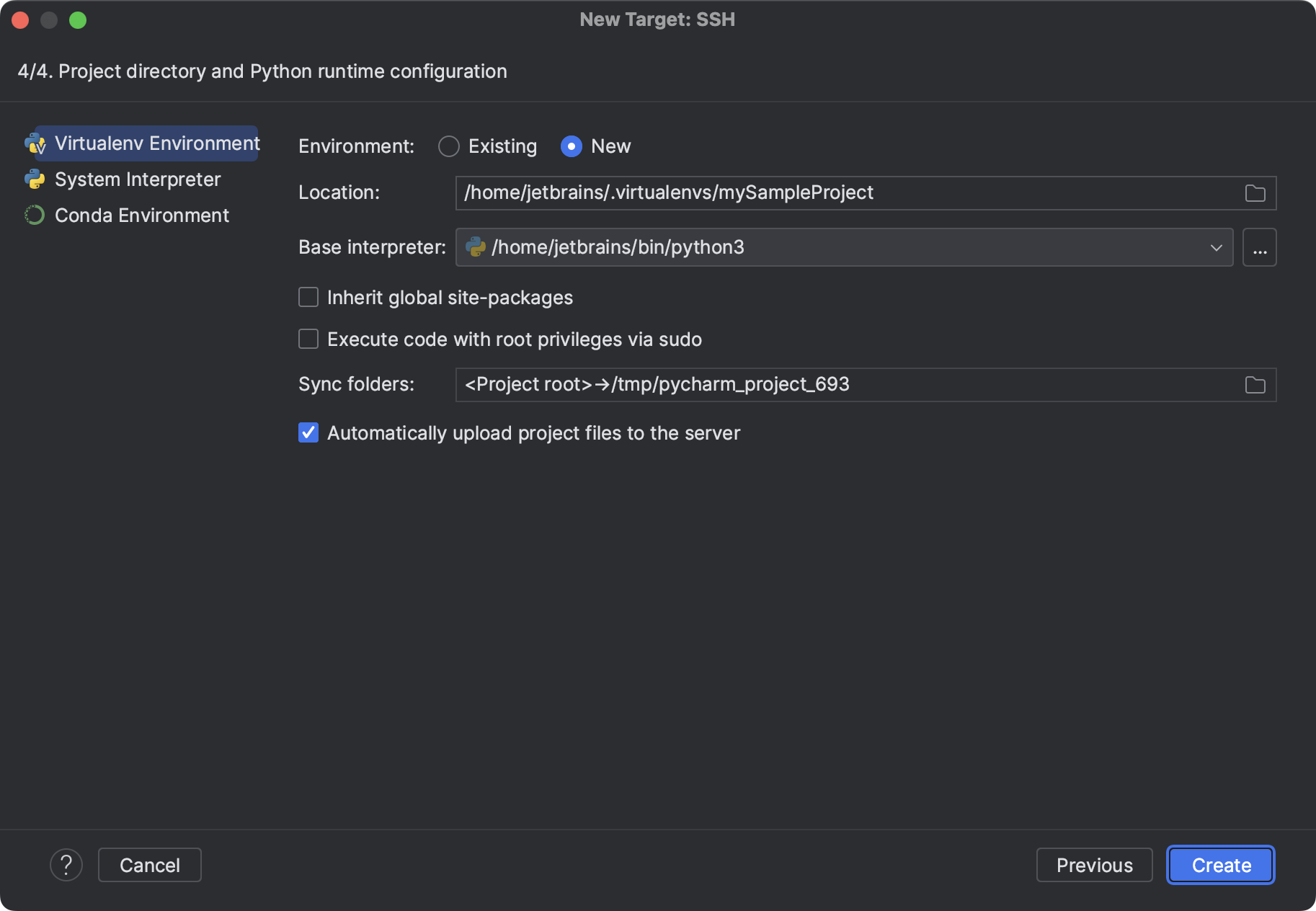Switch to System Interpreter configuration
Viewport: 1316px width, 911px height.
tap(137, 179)
